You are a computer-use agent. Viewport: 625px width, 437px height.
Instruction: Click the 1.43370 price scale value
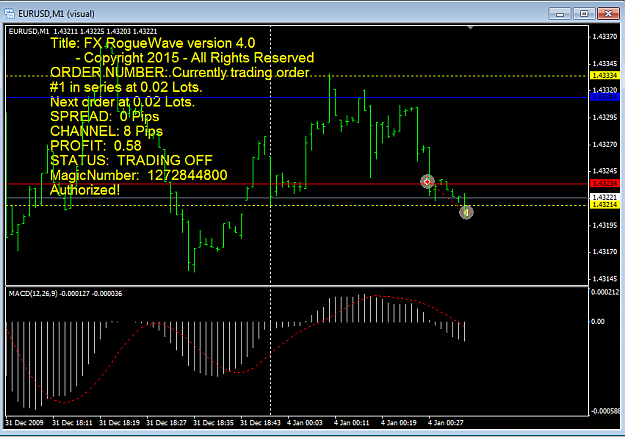(x=605, y=37)
